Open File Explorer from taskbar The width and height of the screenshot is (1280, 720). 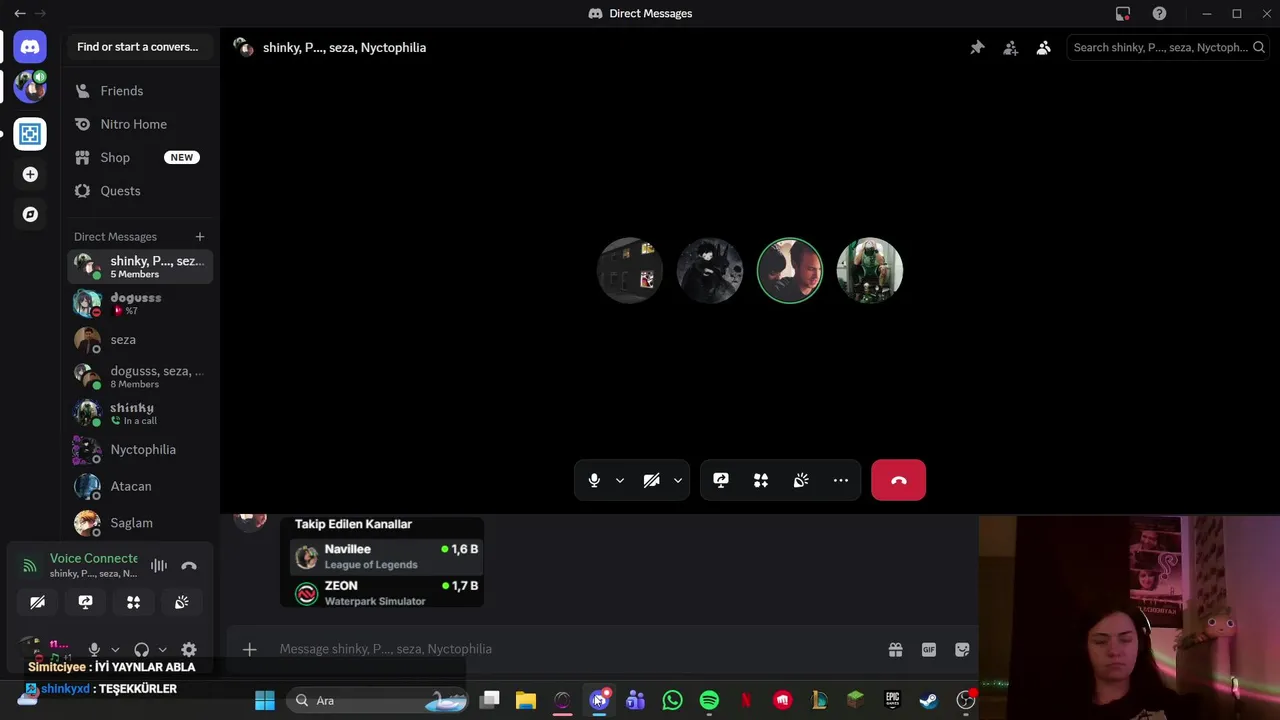526,701
